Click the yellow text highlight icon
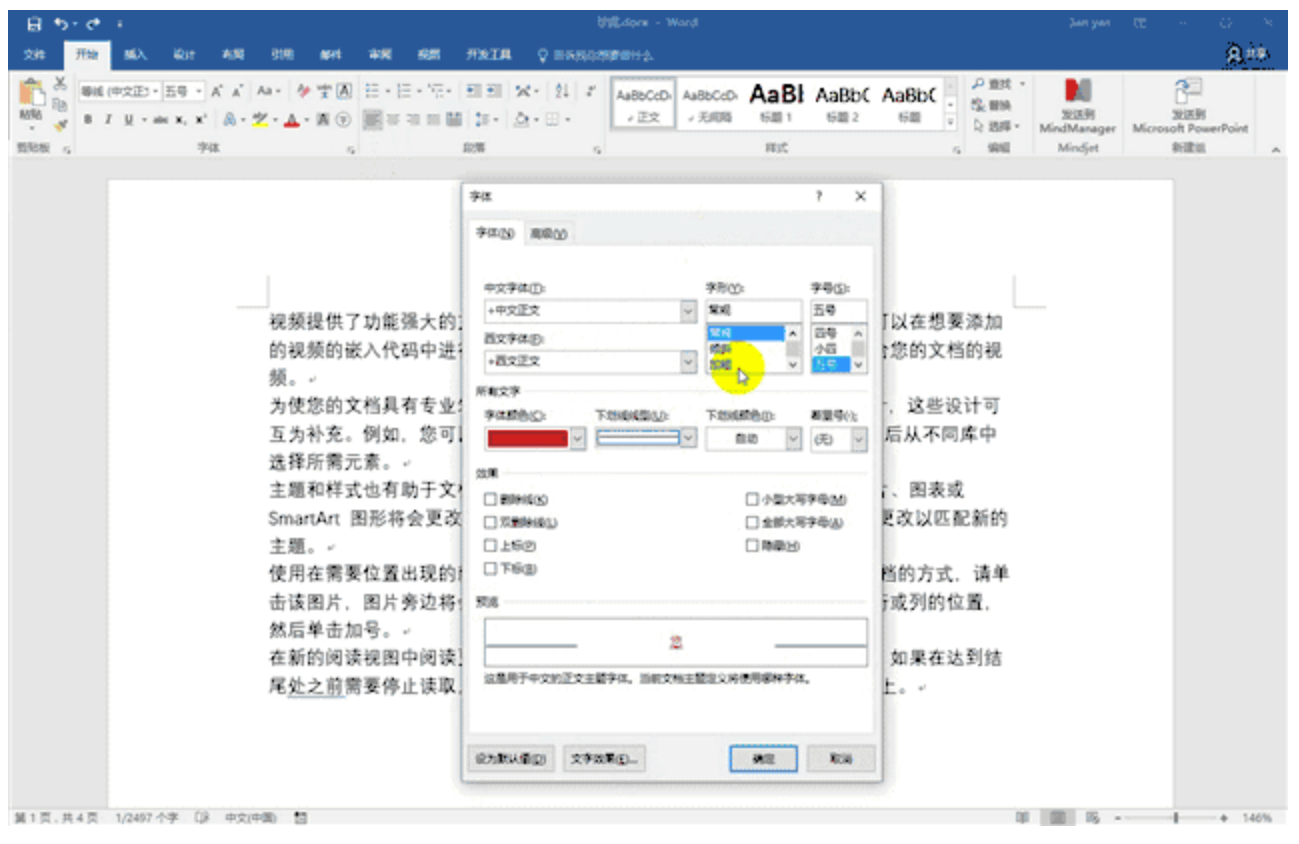This screenshot has height=844, width=1299. pos(260,119)
